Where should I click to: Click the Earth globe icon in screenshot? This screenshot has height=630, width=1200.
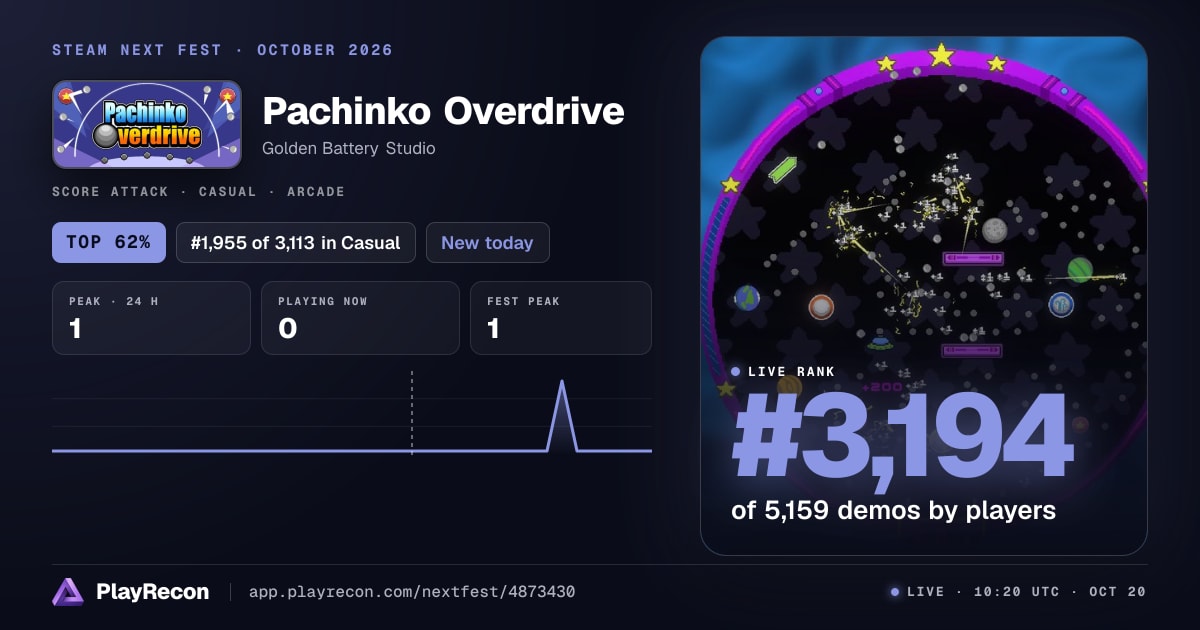747,297
